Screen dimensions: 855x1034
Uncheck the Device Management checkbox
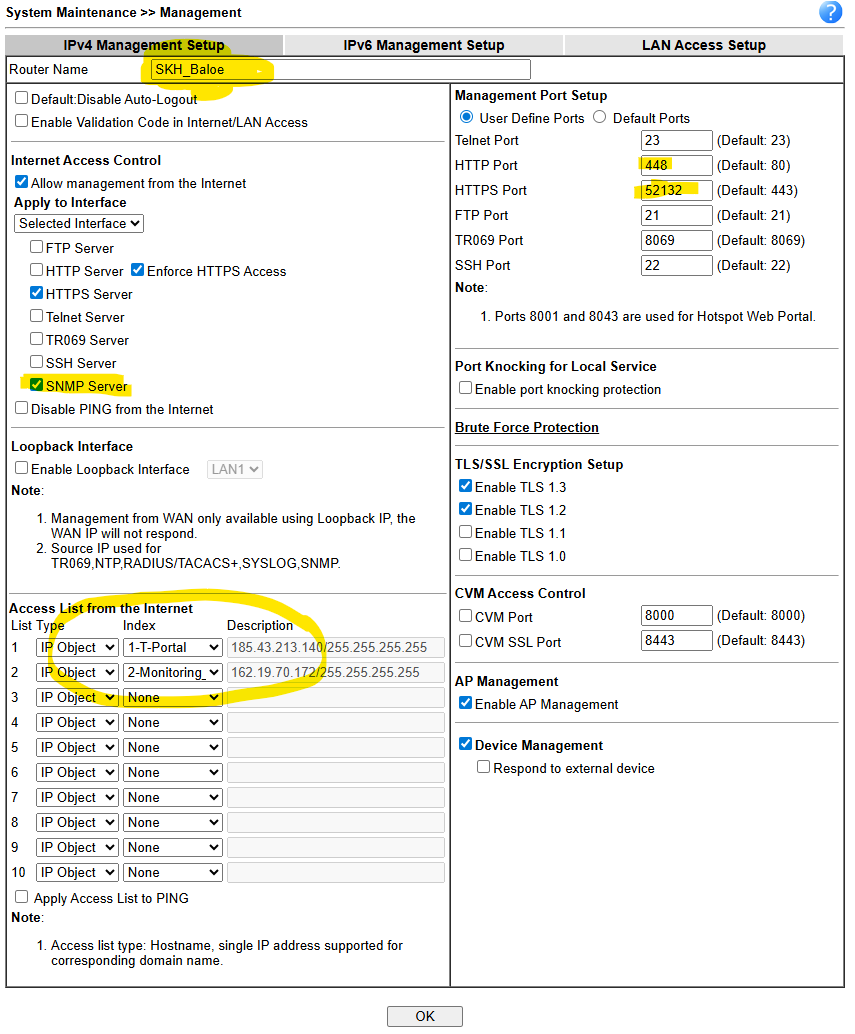[x=465, y=744]
